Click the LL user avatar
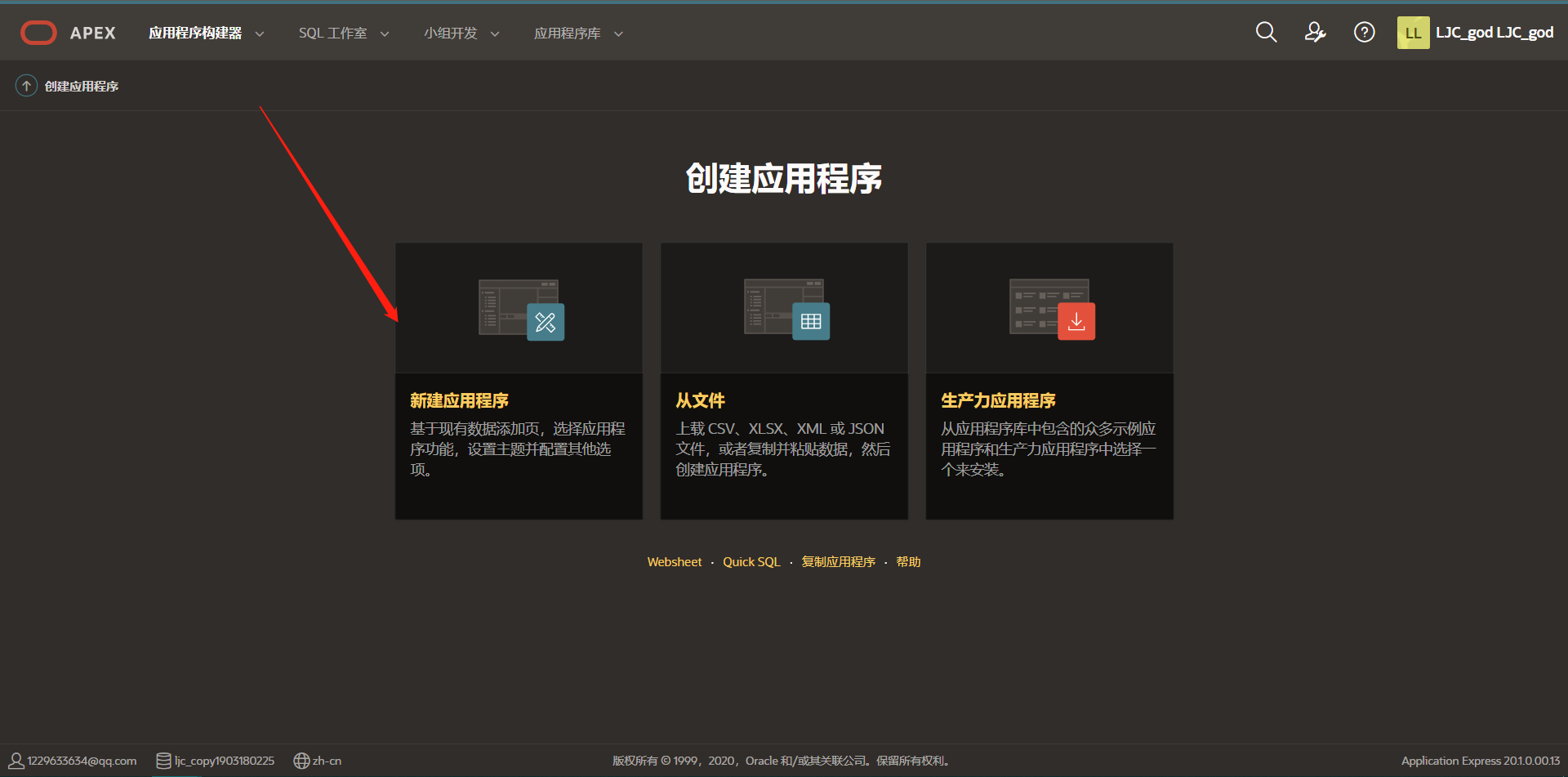 point(1413,32)
